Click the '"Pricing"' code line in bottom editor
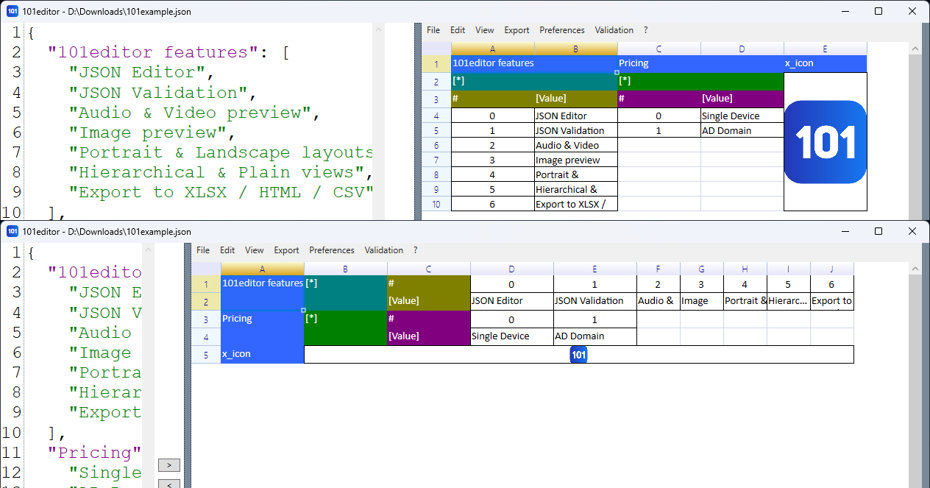930x488 pixels. click(95, 453)
